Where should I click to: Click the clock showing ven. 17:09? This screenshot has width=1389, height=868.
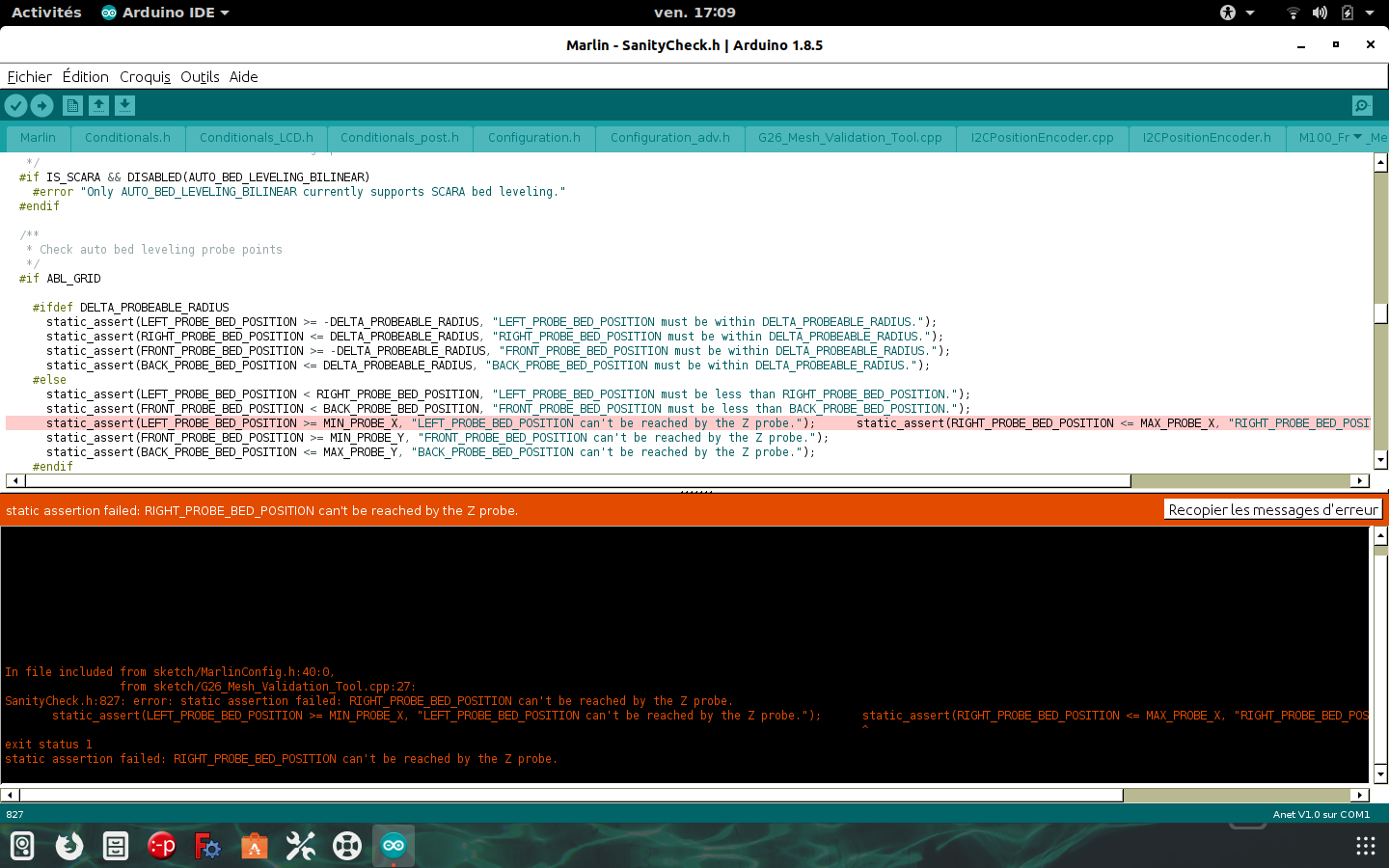[694, 13]
